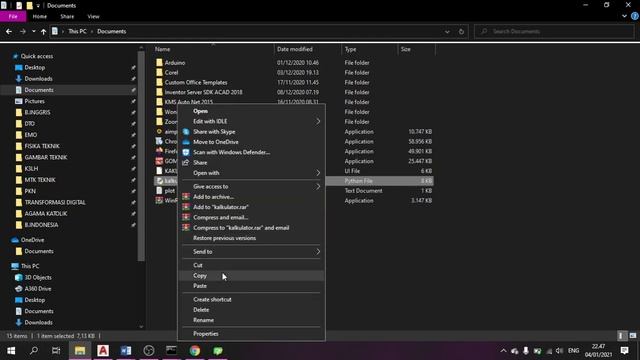640x360 pixels.
Task: Open Windows Start menu
Action: click(11, 351)
